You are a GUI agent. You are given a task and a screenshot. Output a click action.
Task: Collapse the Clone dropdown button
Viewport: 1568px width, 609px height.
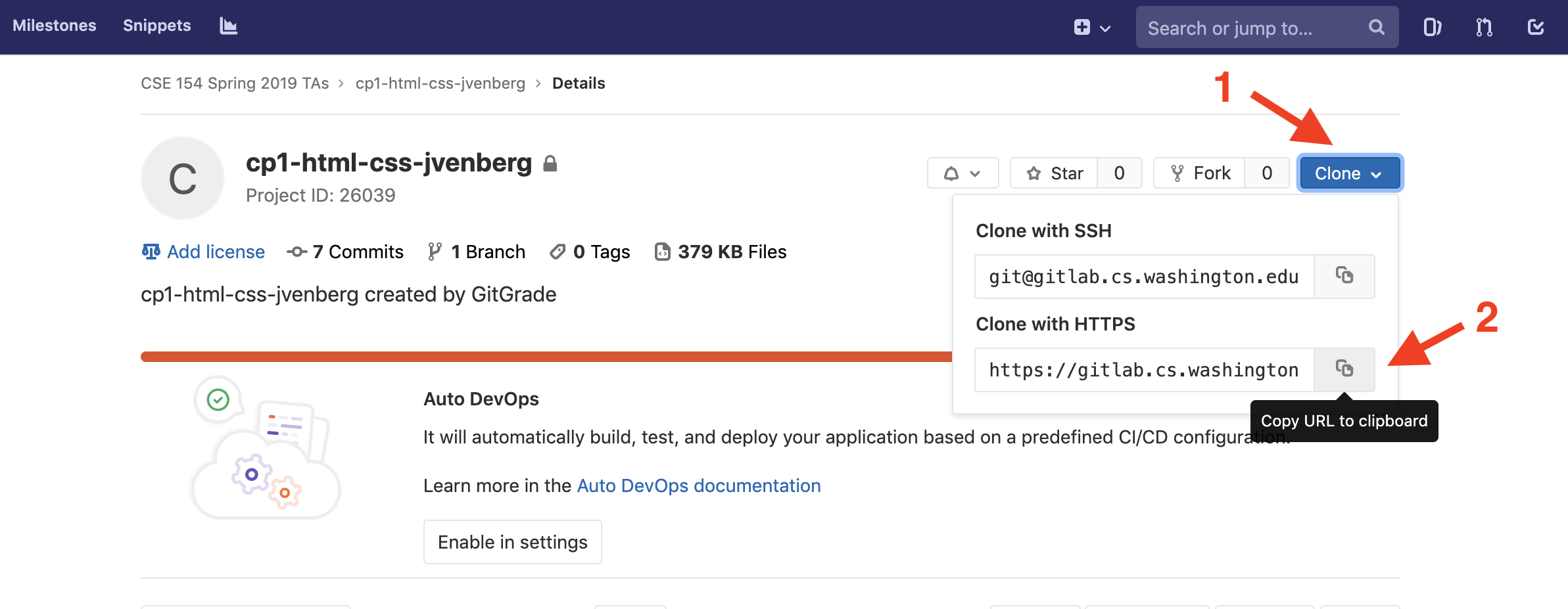1349,173
